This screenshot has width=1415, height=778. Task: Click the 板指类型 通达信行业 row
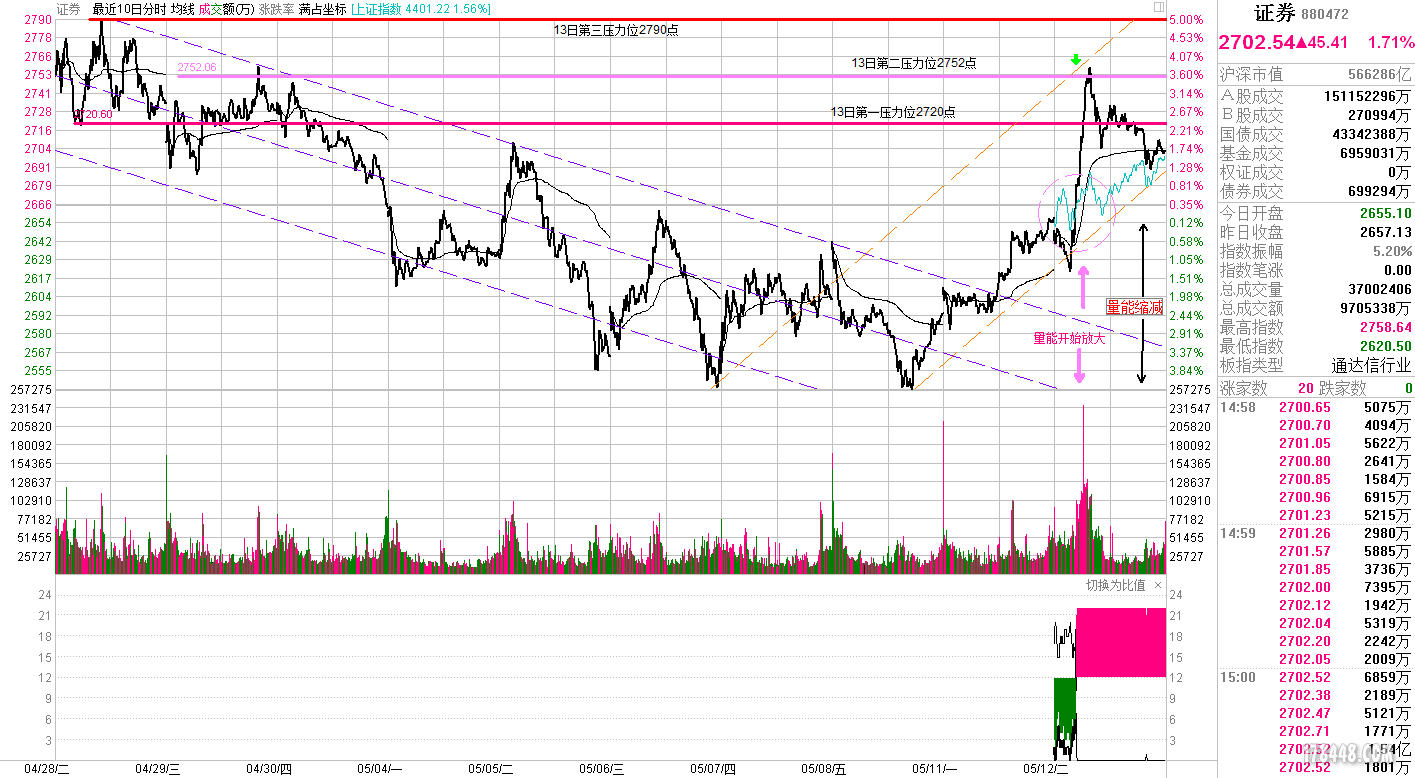[1316, 366]
